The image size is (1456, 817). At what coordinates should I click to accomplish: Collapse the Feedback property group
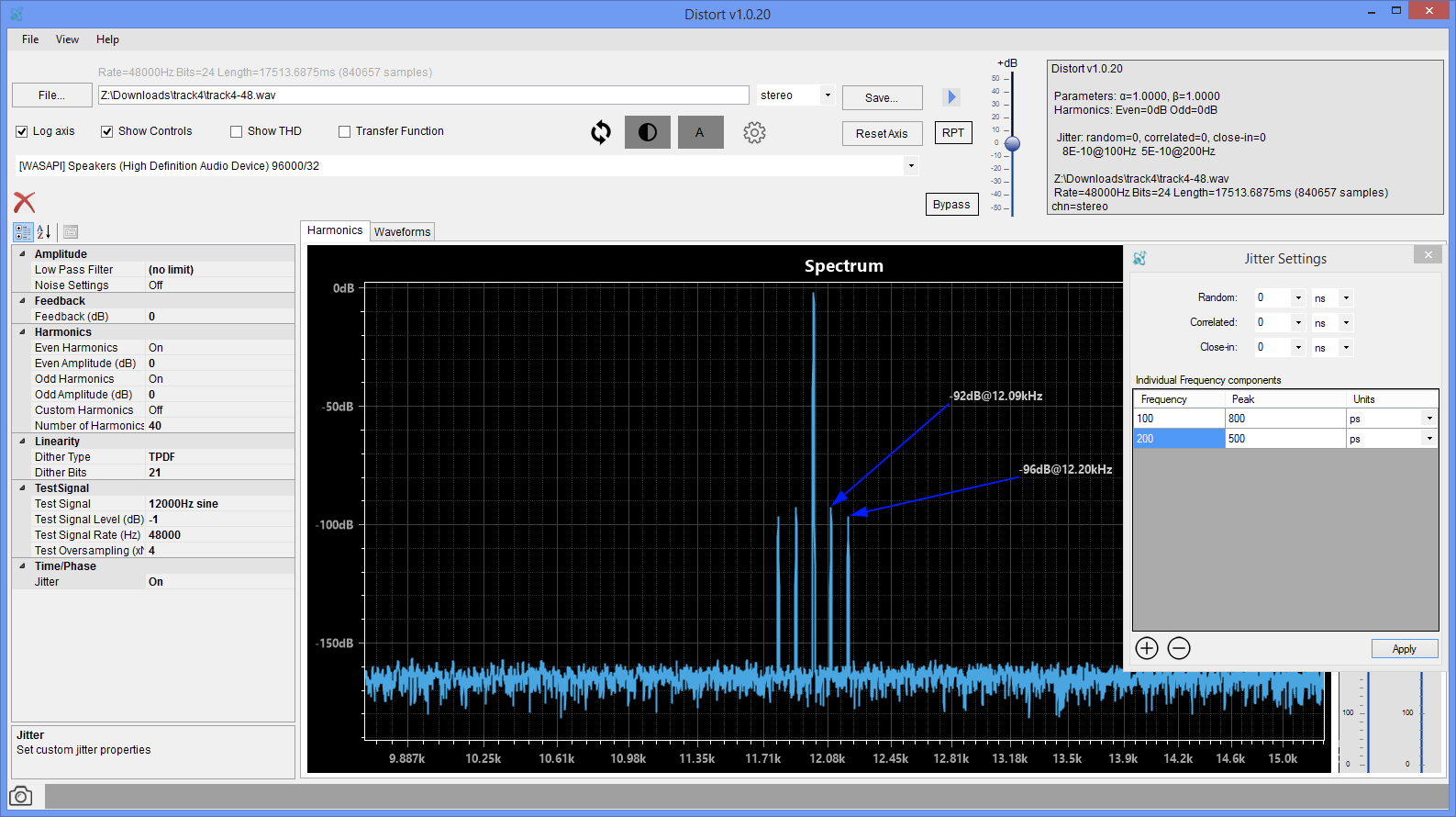point(22,301)
